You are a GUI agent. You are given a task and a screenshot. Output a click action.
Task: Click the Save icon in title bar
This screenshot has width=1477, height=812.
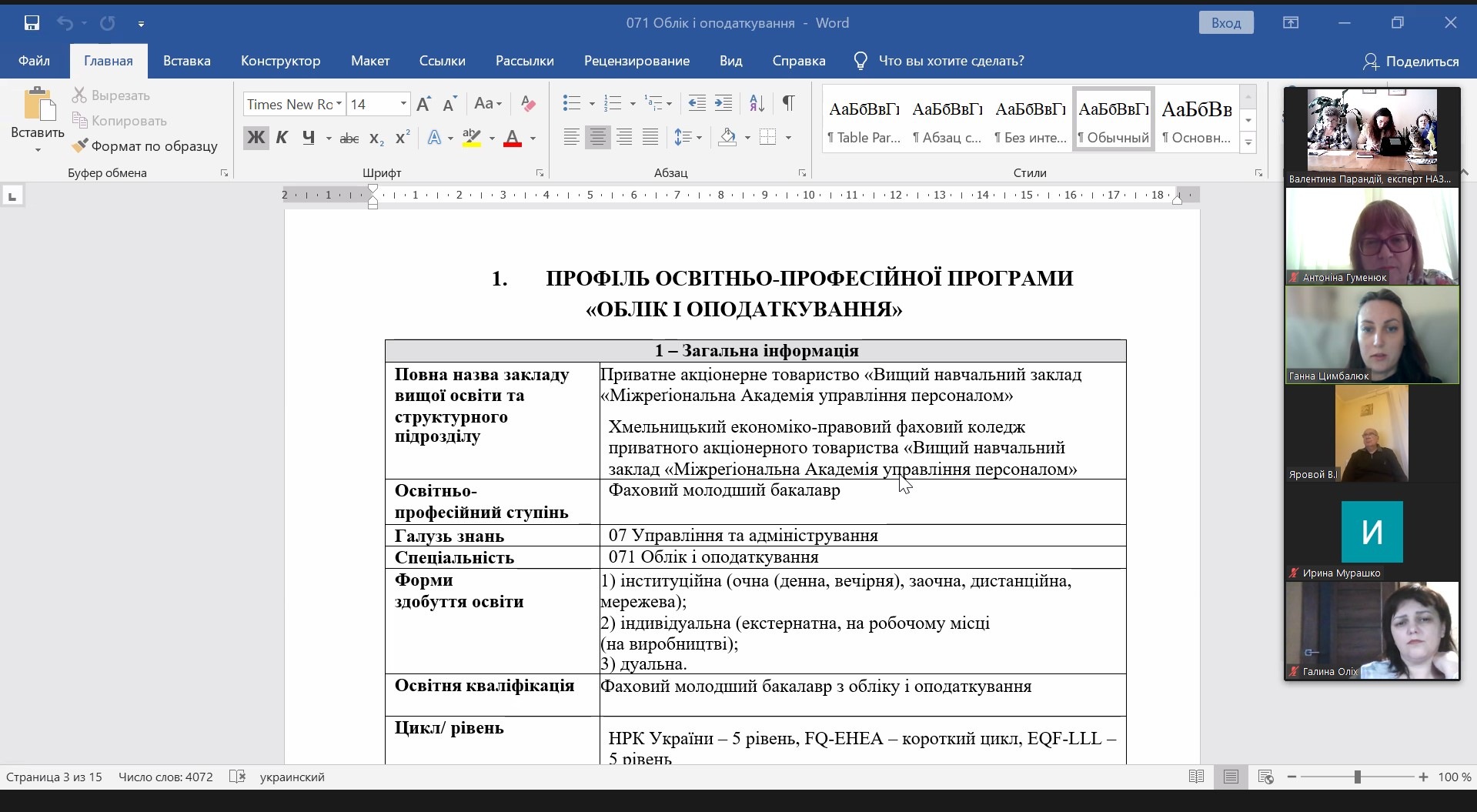(32, 23)
